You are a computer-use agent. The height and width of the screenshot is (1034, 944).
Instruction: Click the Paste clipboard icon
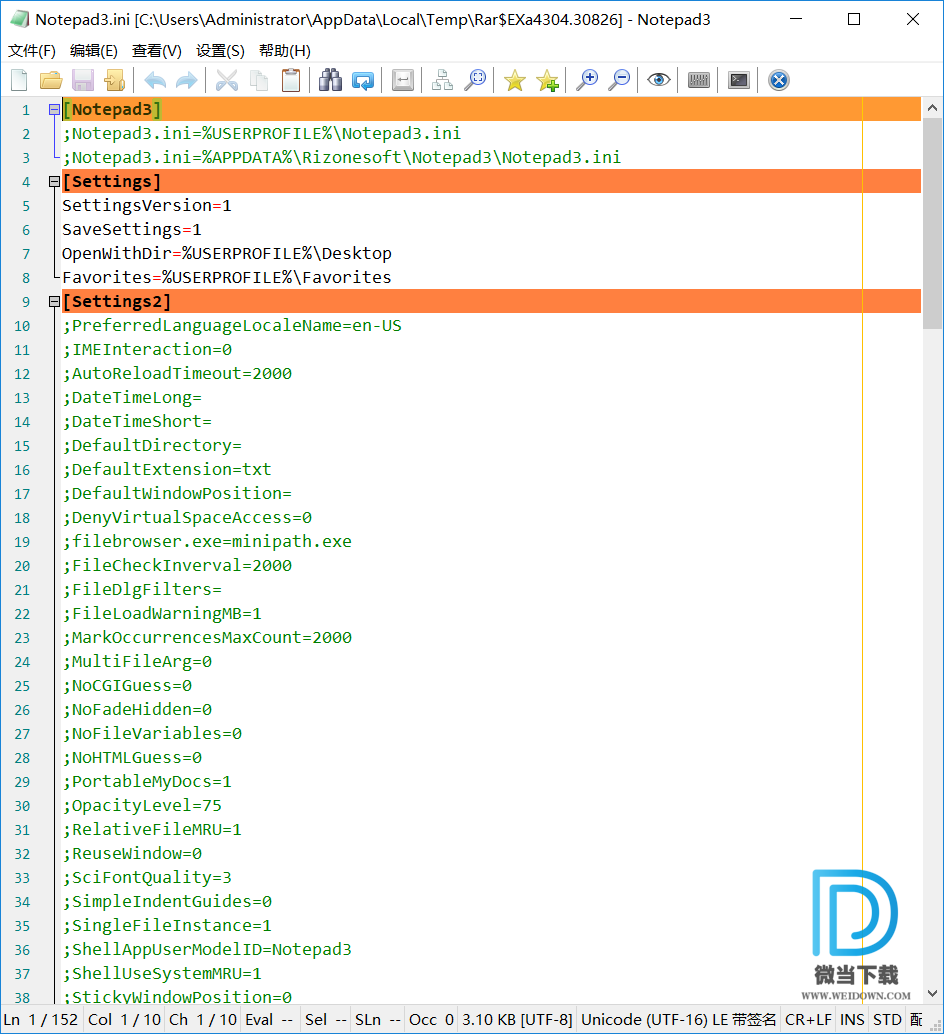click(291, 80)
